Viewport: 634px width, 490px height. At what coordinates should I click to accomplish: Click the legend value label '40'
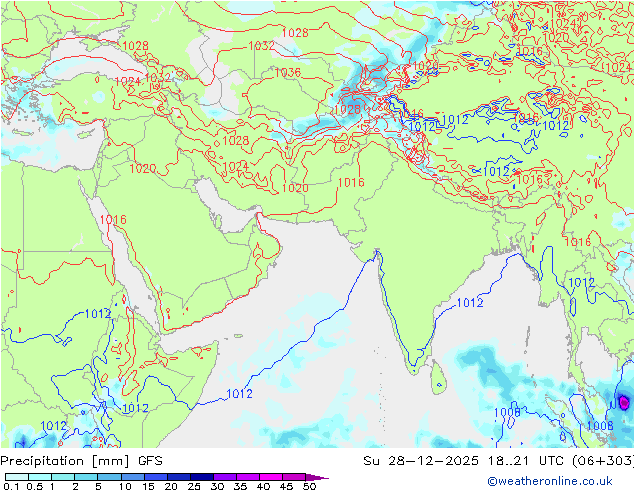click(x=263, y=486)
